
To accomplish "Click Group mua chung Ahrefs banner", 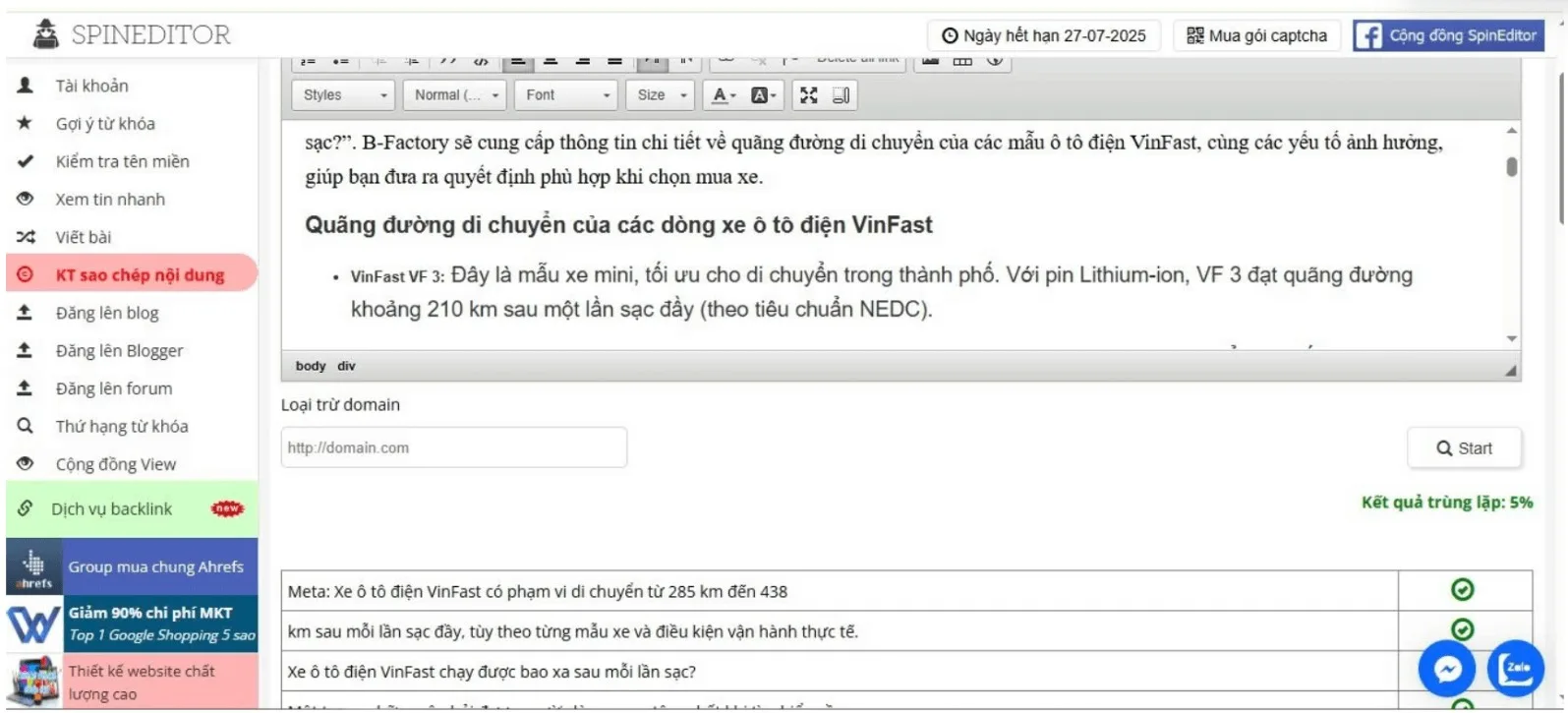I will click(132, 566).
